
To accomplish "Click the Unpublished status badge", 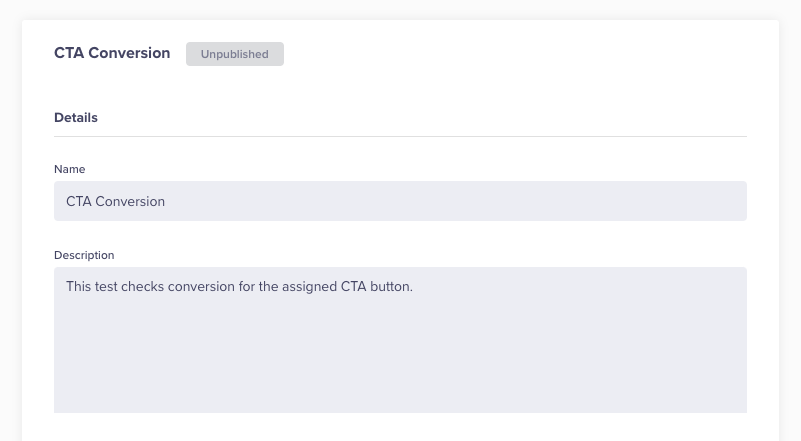I will click(235, 54).
